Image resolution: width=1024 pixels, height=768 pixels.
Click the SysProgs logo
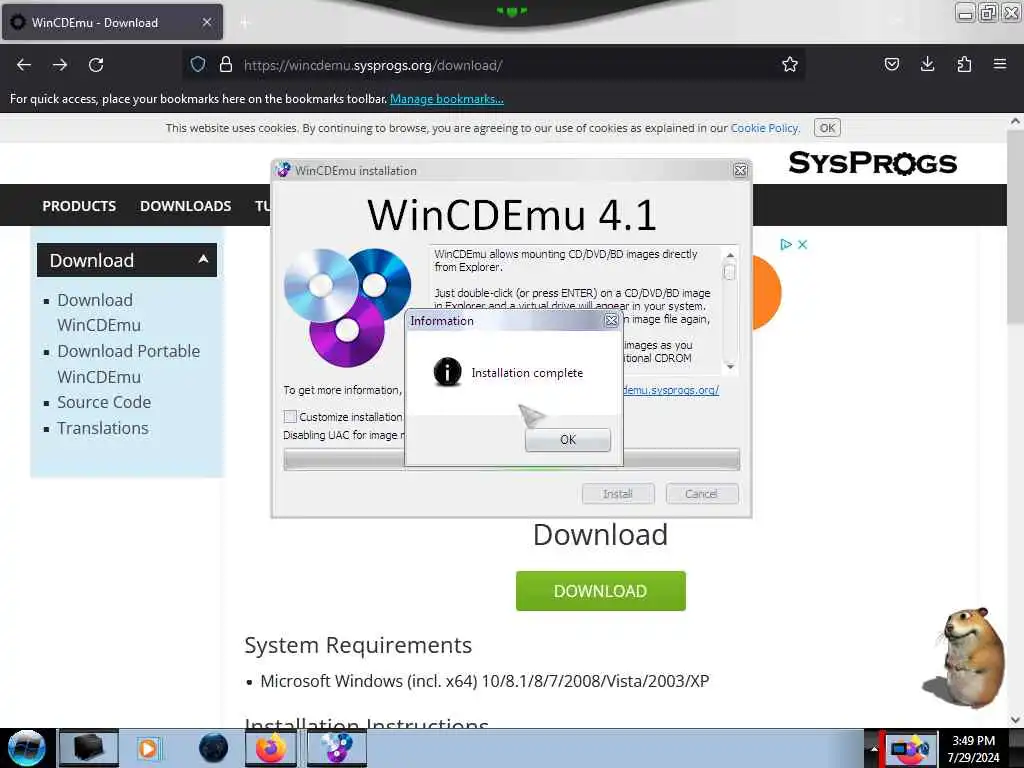pos(872,163)
